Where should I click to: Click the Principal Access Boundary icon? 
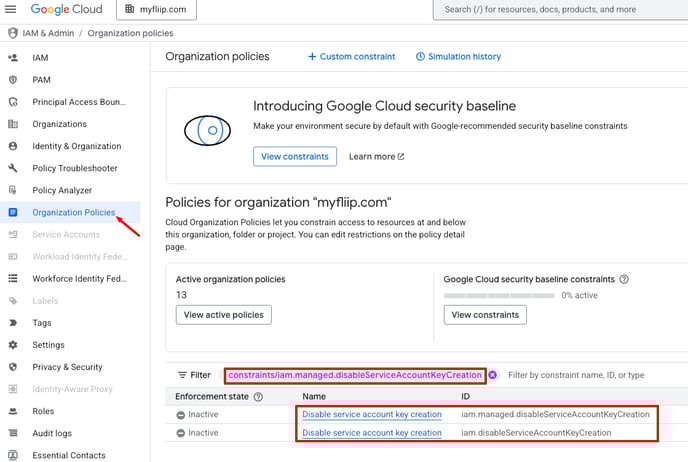pyautogui.click(x=13, y=102)
